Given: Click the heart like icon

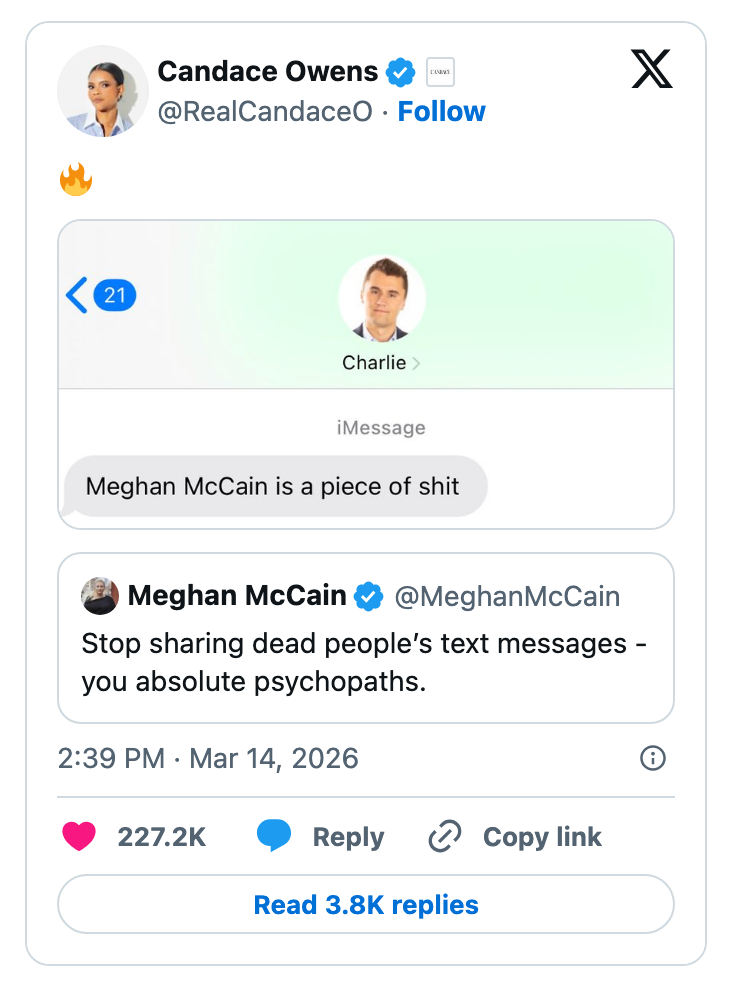Looking at the screenshot, I should (x=79, y=836).
